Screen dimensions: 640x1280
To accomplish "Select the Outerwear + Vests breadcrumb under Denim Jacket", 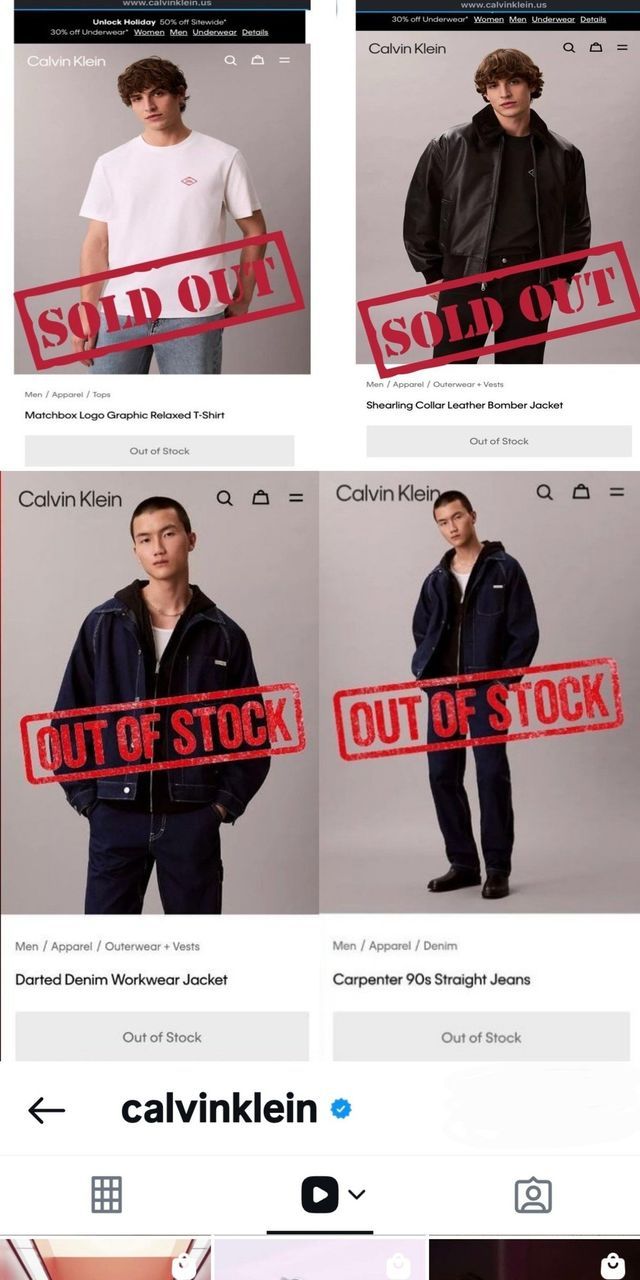I will 152,946.
